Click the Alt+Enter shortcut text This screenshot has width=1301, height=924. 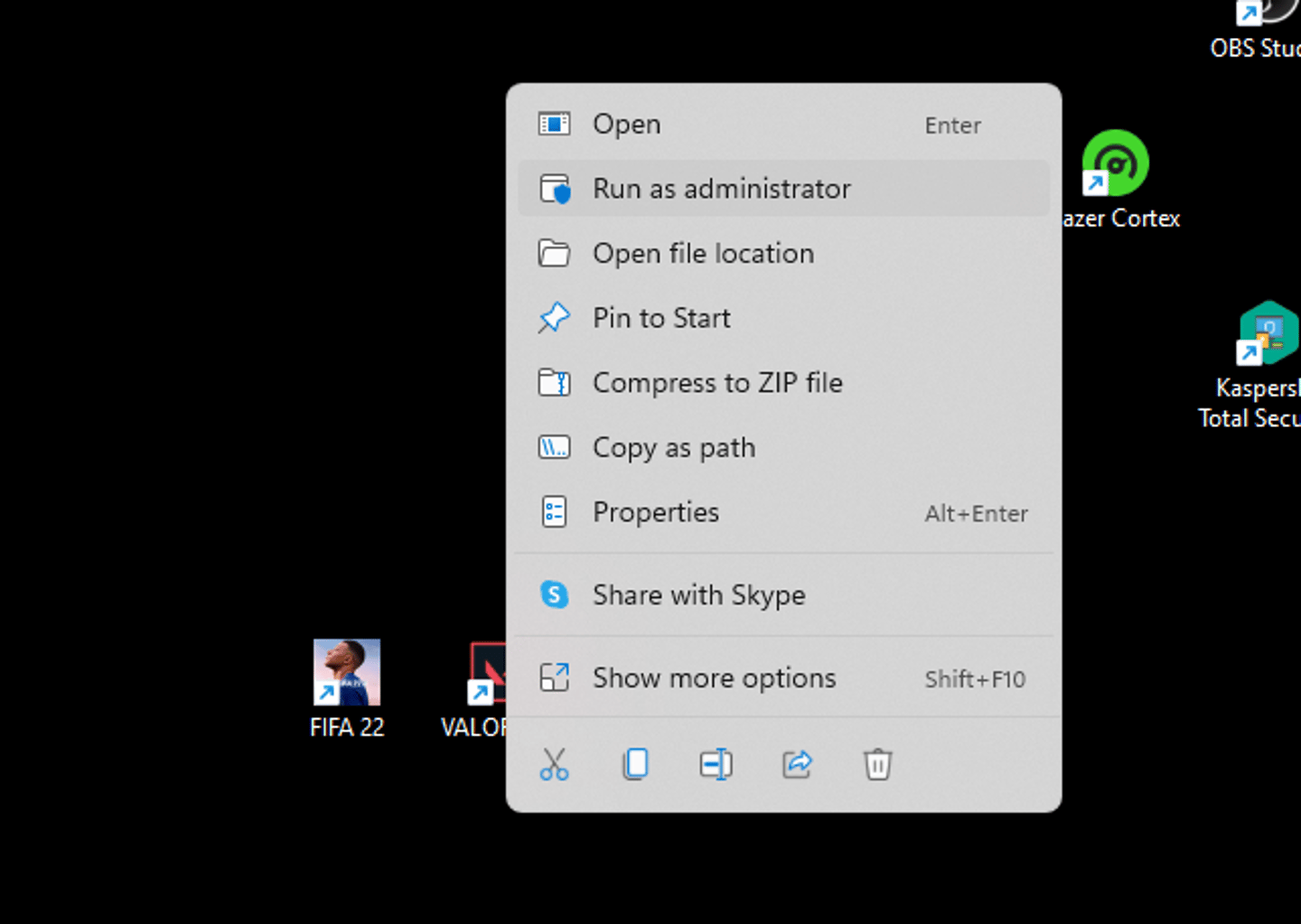click(x=976, y=514)
